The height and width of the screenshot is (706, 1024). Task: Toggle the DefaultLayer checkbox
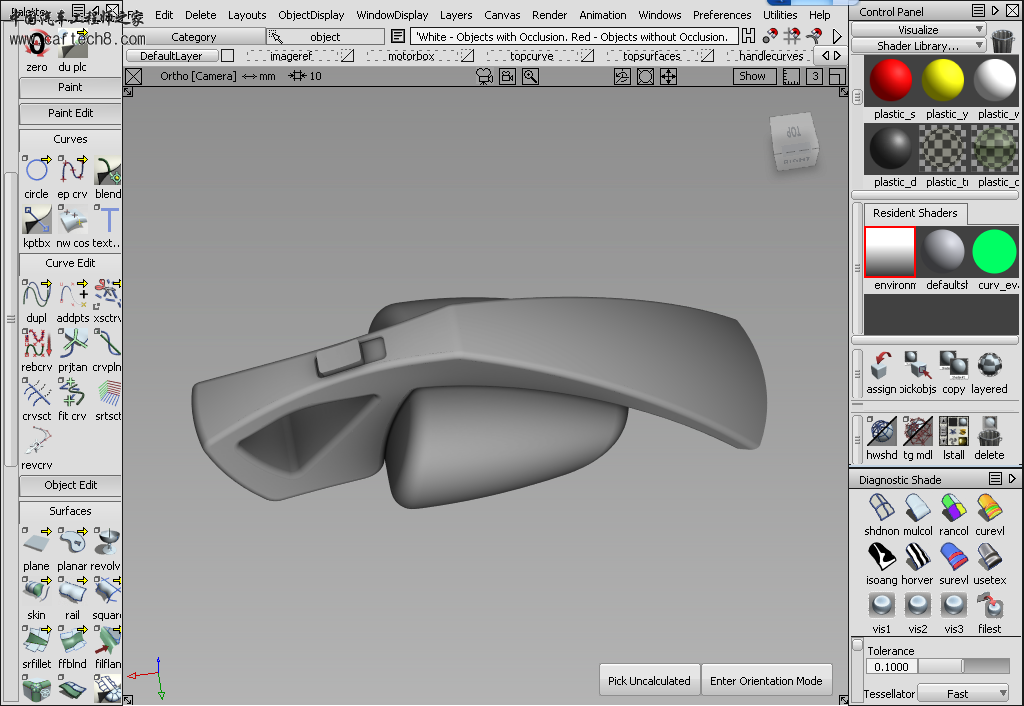pos(227,56)
